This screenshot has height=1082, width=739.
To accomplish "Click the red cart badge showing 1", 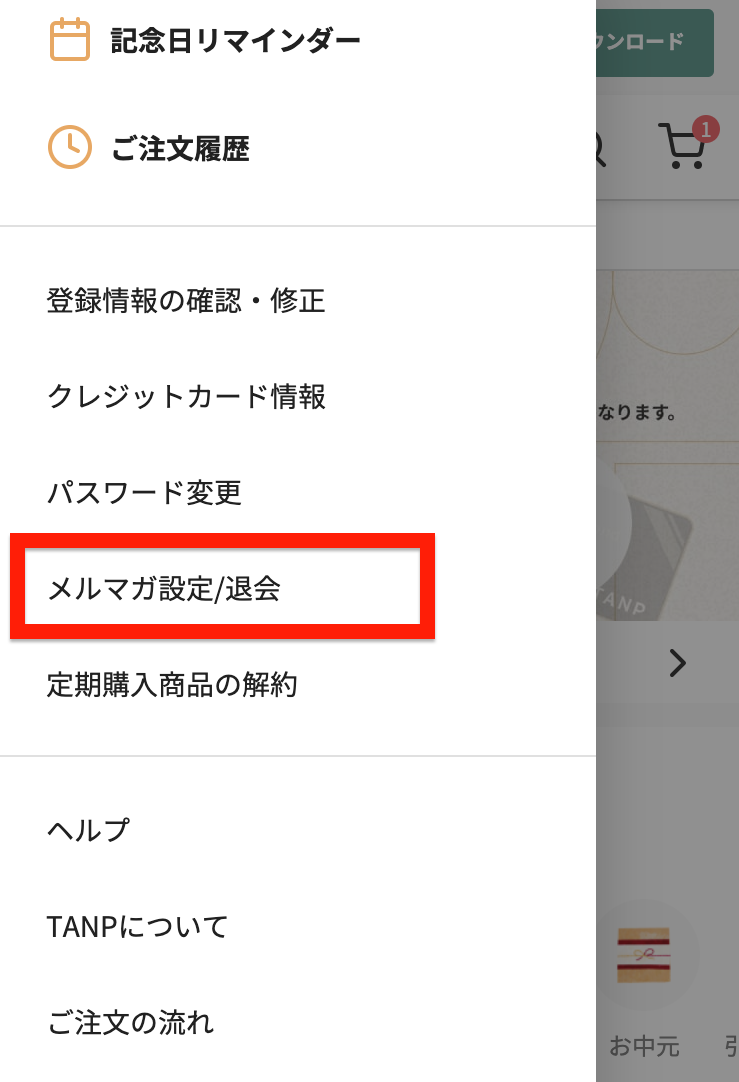I will (706, 128).
